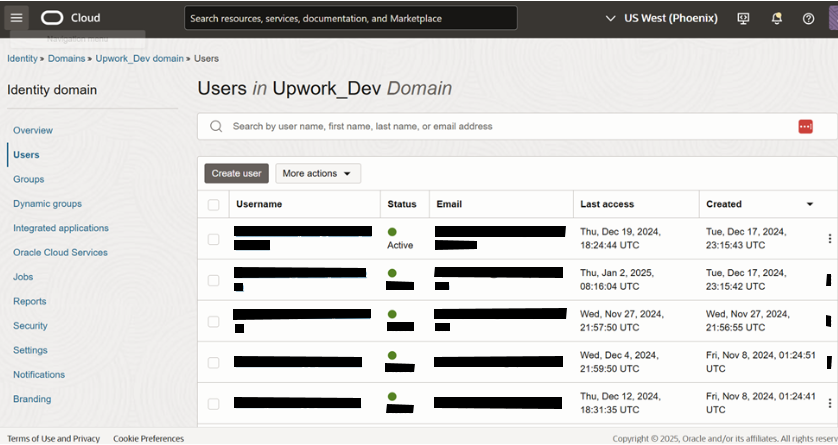
Task: Check the first user row checkbox
Action: tap(213, 239)
